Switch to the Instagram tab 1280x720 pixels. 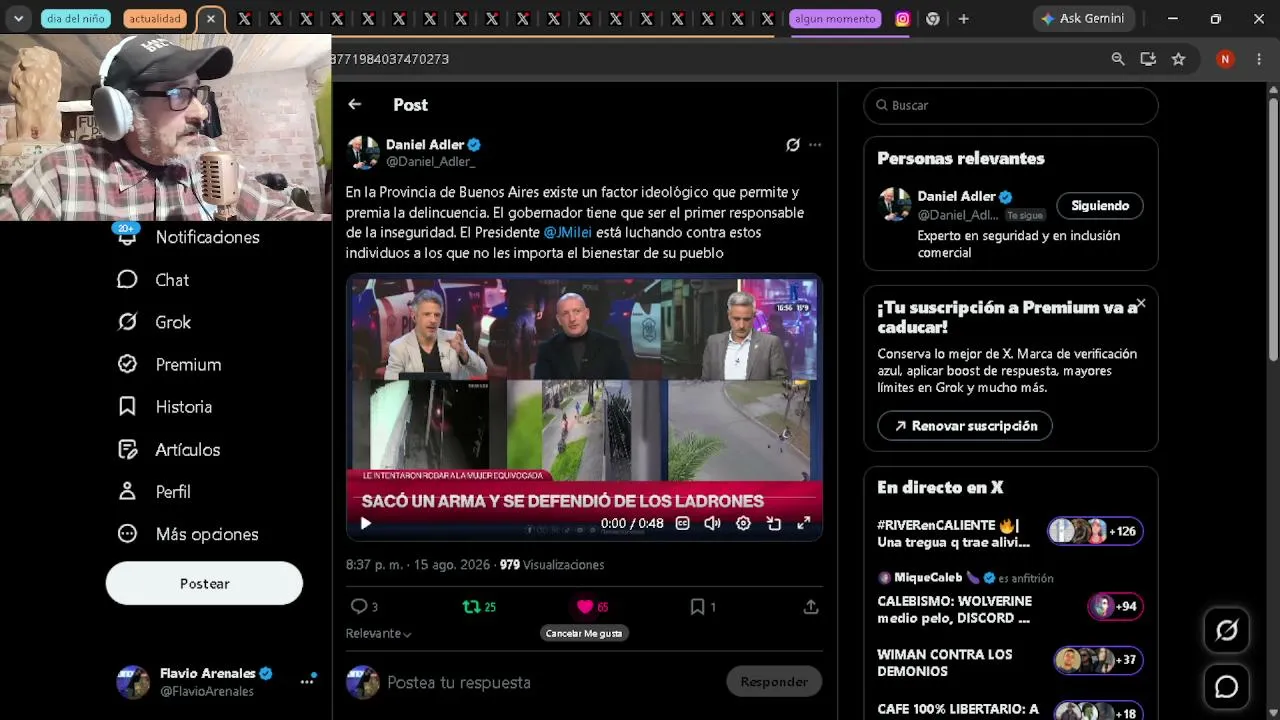point(902,18)
